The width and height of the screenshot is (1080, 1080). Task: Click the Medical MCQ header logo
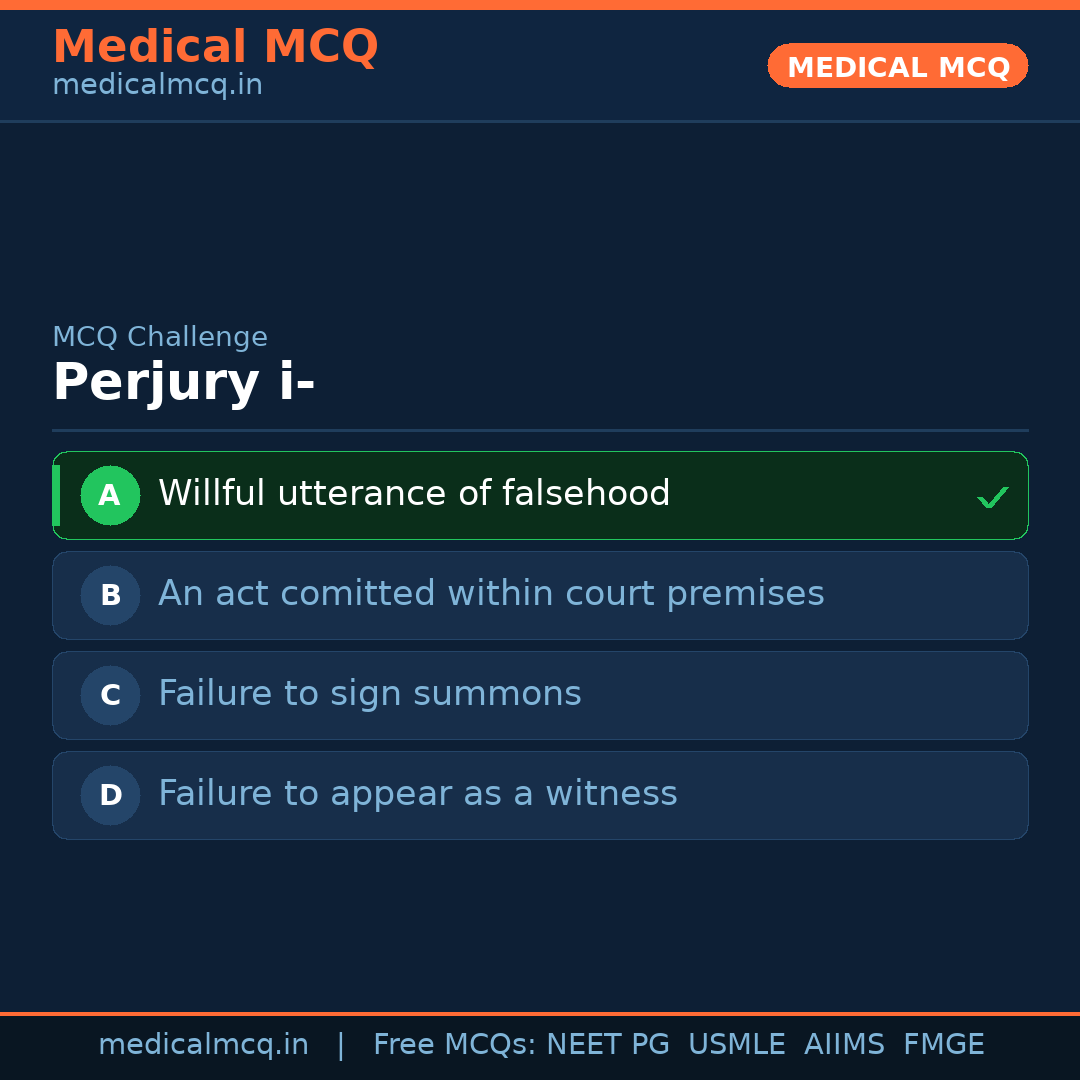tap(215, 46)
